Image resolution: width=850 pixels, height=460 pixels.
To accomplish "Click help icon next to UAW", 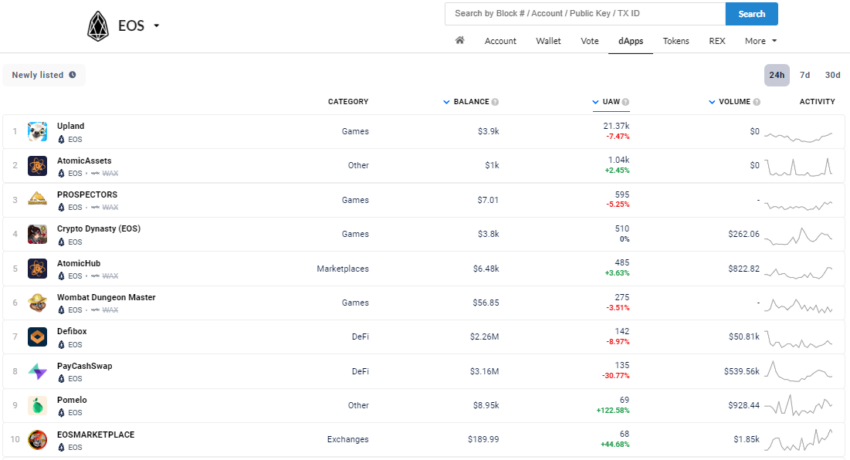I will pos(626,102).
